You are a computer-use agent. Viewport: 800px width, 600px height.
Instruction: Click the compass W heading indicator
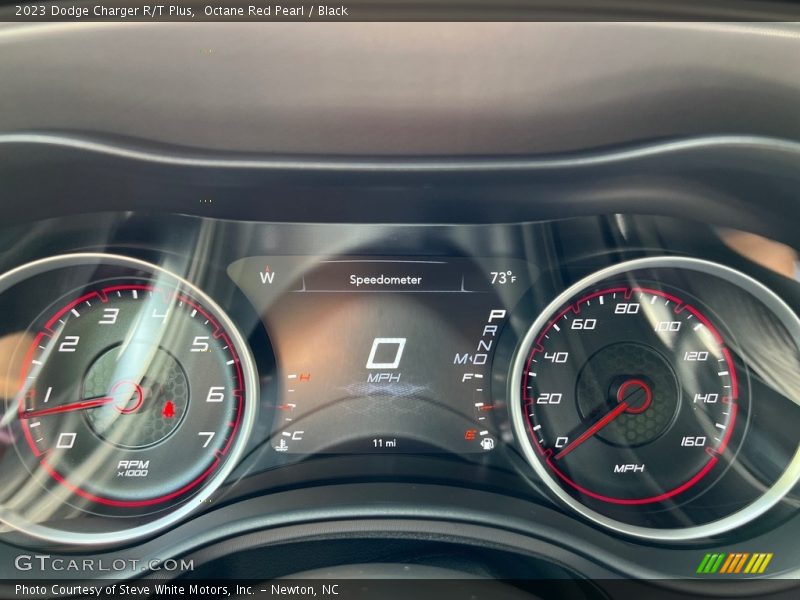(267, 277)
